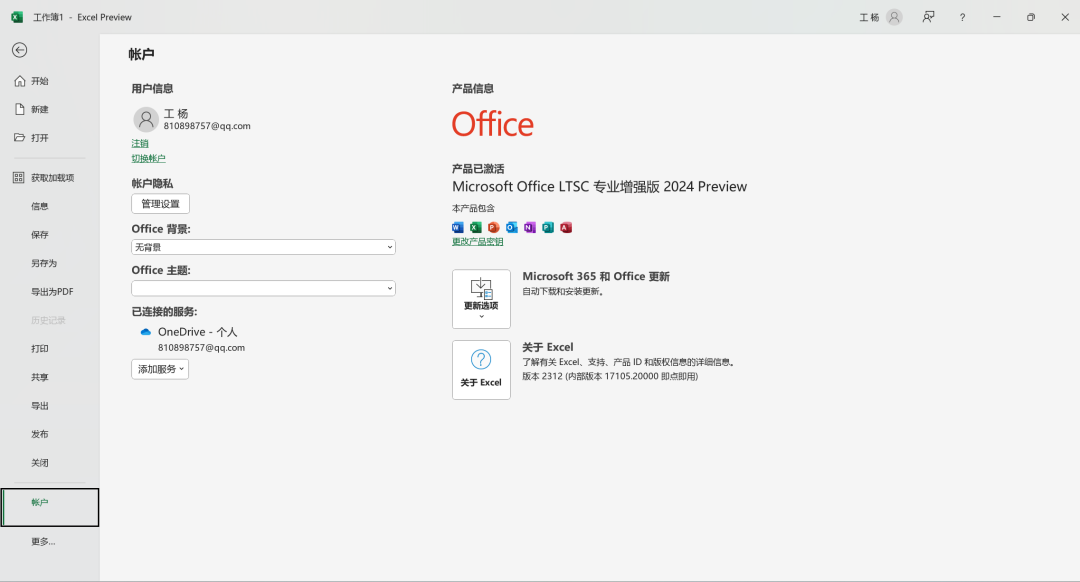This screenshot has width=1080, height=582.
Task: Close the Excel Preview window
Action: click(1065, 17)
